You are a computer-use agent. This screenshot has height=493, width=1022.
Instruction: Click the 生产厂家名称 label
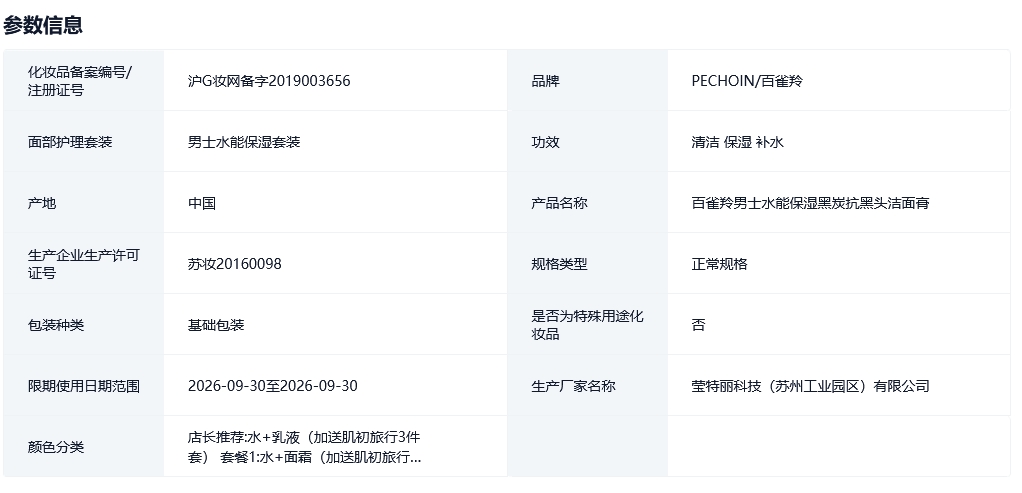(573, 386)
